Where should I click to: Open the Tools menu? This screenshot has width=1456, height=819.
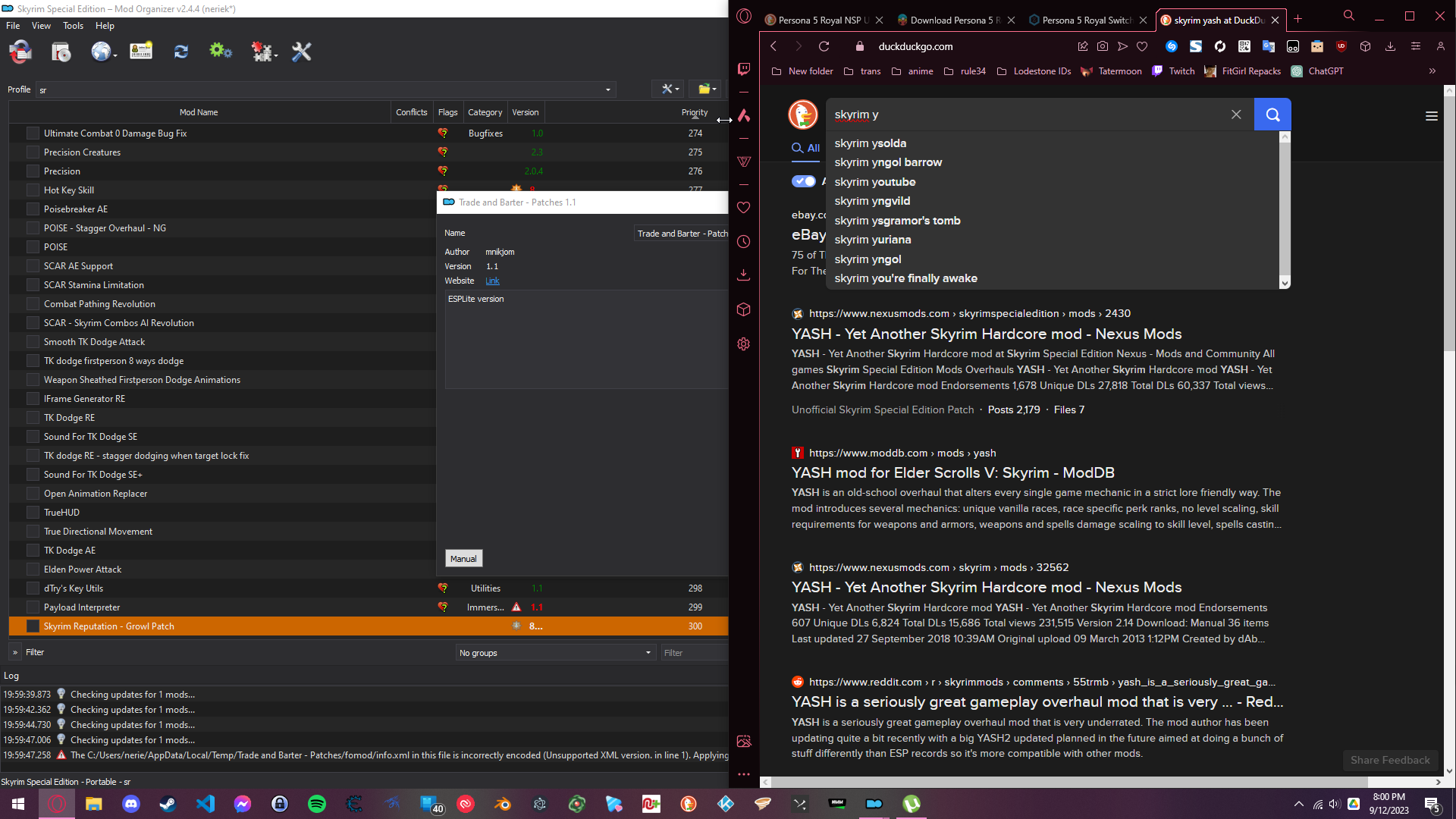coord(74,26)
